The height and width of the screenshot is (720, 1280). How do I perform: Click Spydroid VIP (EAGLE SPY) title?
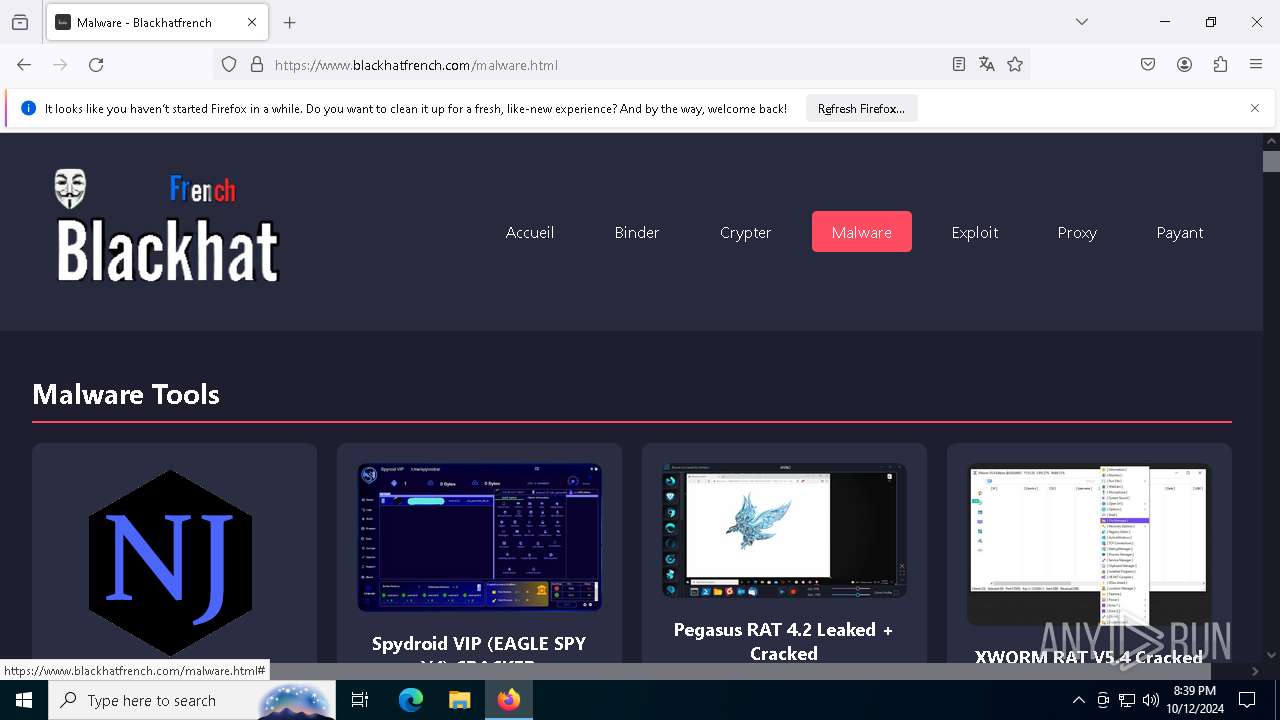click(479, 651)
